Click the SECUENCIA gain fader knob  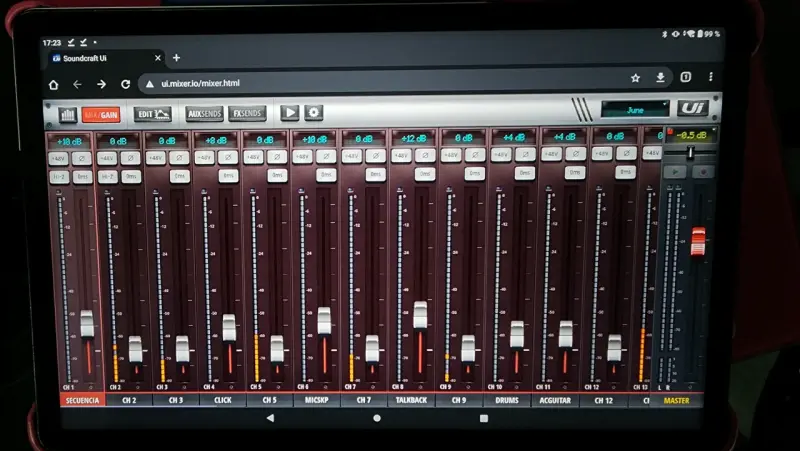click(x=87, y=323)
